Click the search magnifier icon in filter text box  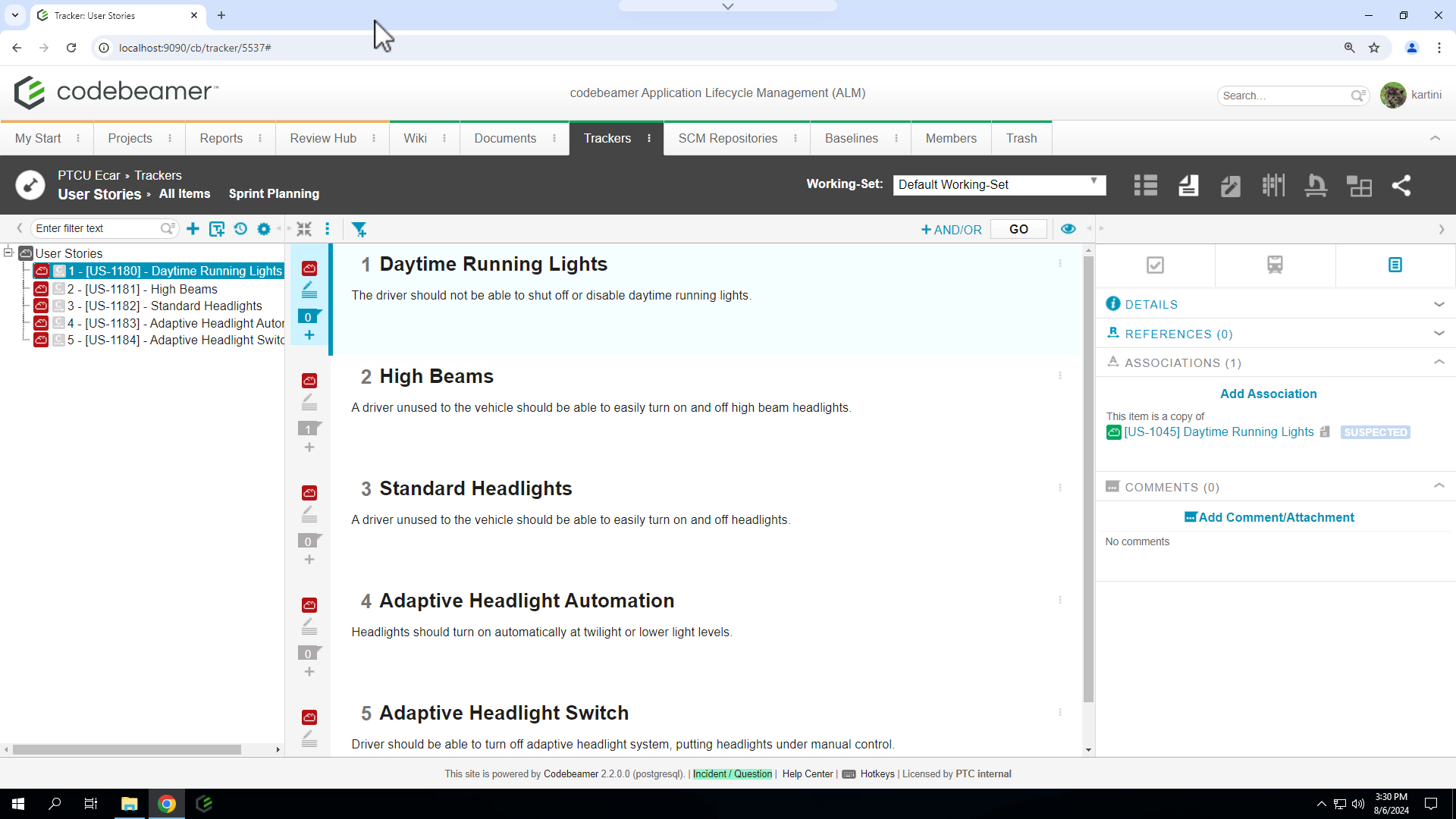(x=167, y=228)
